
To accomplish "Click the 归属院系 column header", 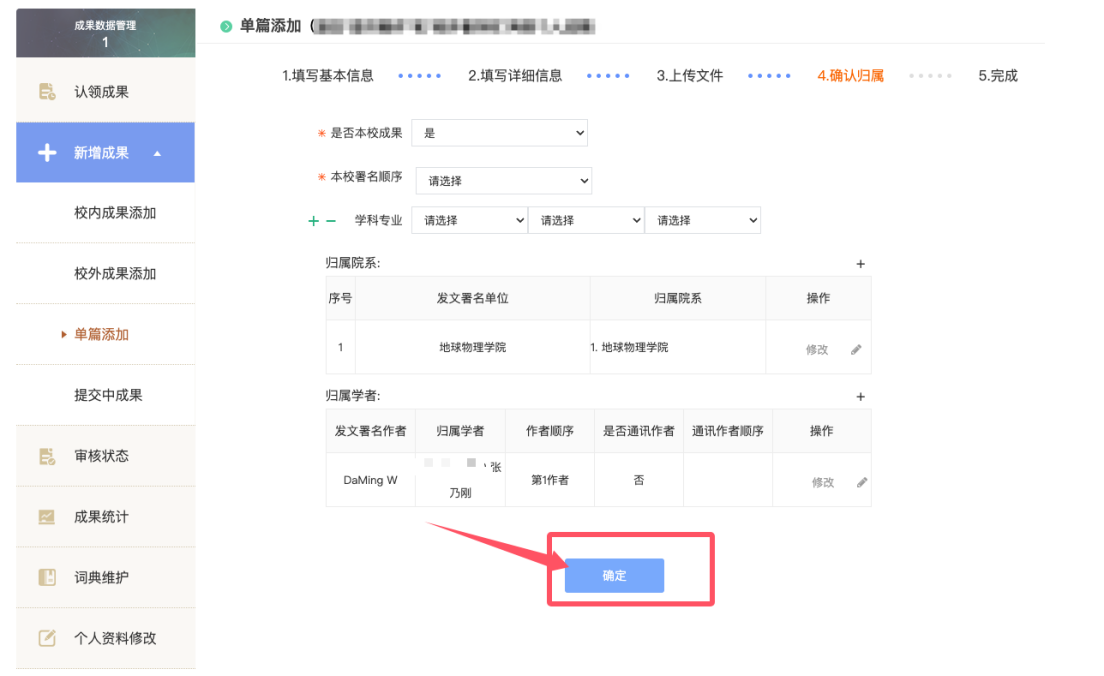I will 677,298.
